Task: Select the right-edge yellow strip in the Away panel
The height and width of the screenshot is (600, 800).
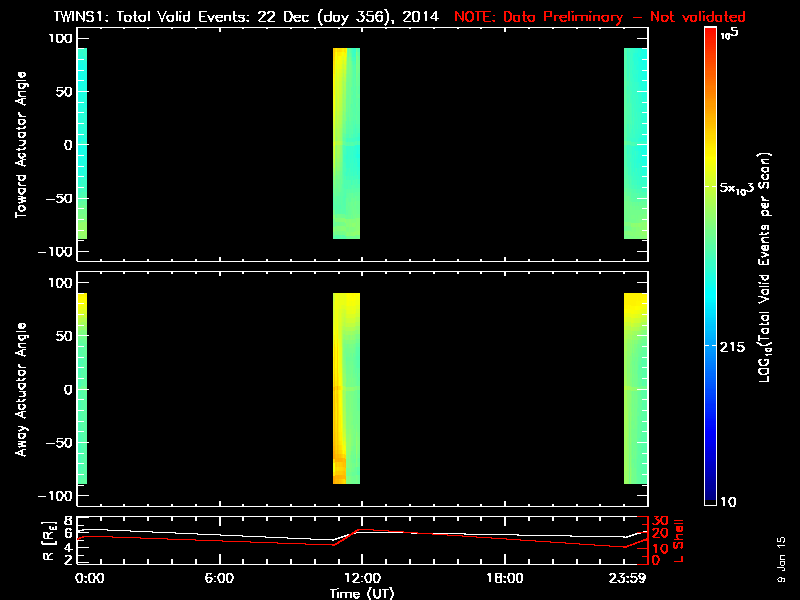Action: (x=636, y=388)
